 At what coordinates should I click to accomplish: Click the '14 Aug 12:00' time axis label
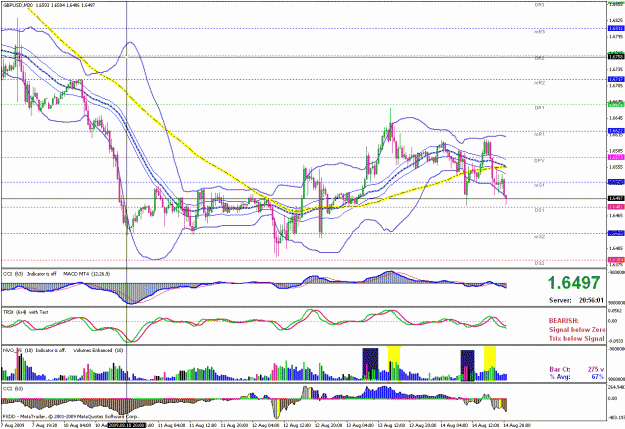[484, 426]
